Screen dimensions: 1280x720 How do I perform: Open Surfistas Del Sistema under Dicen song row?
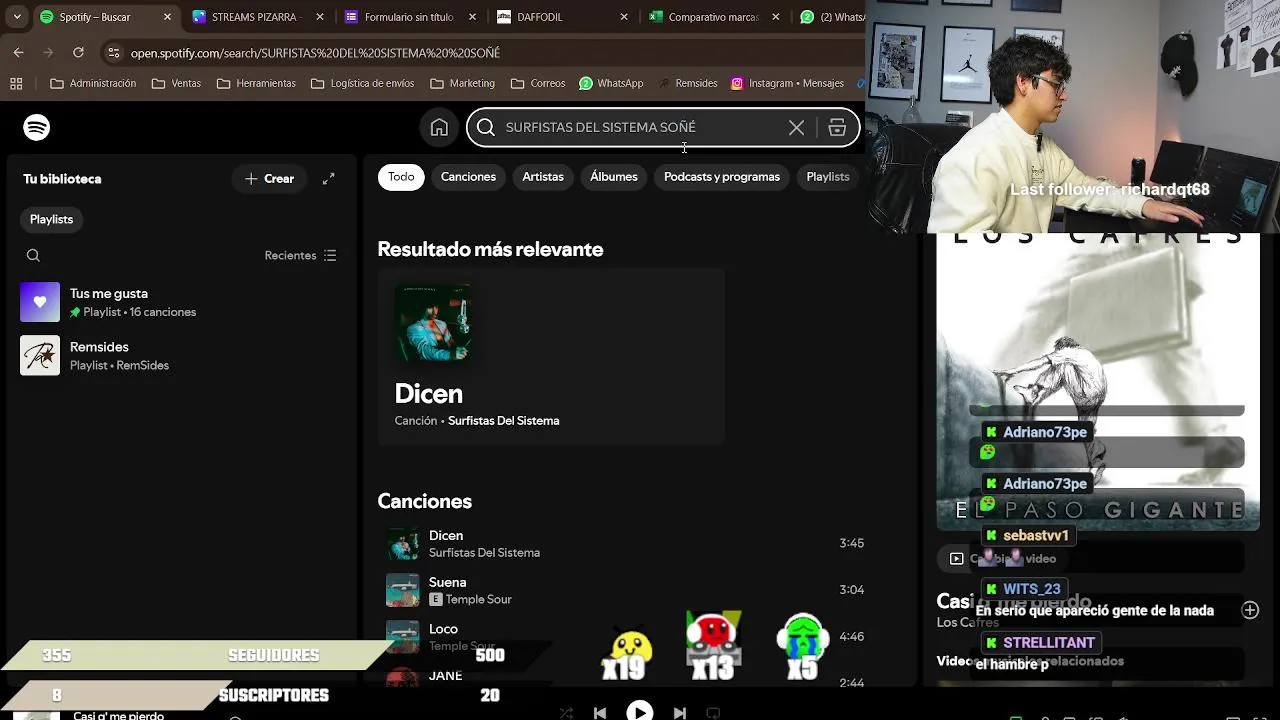click(x=484, y=553)
